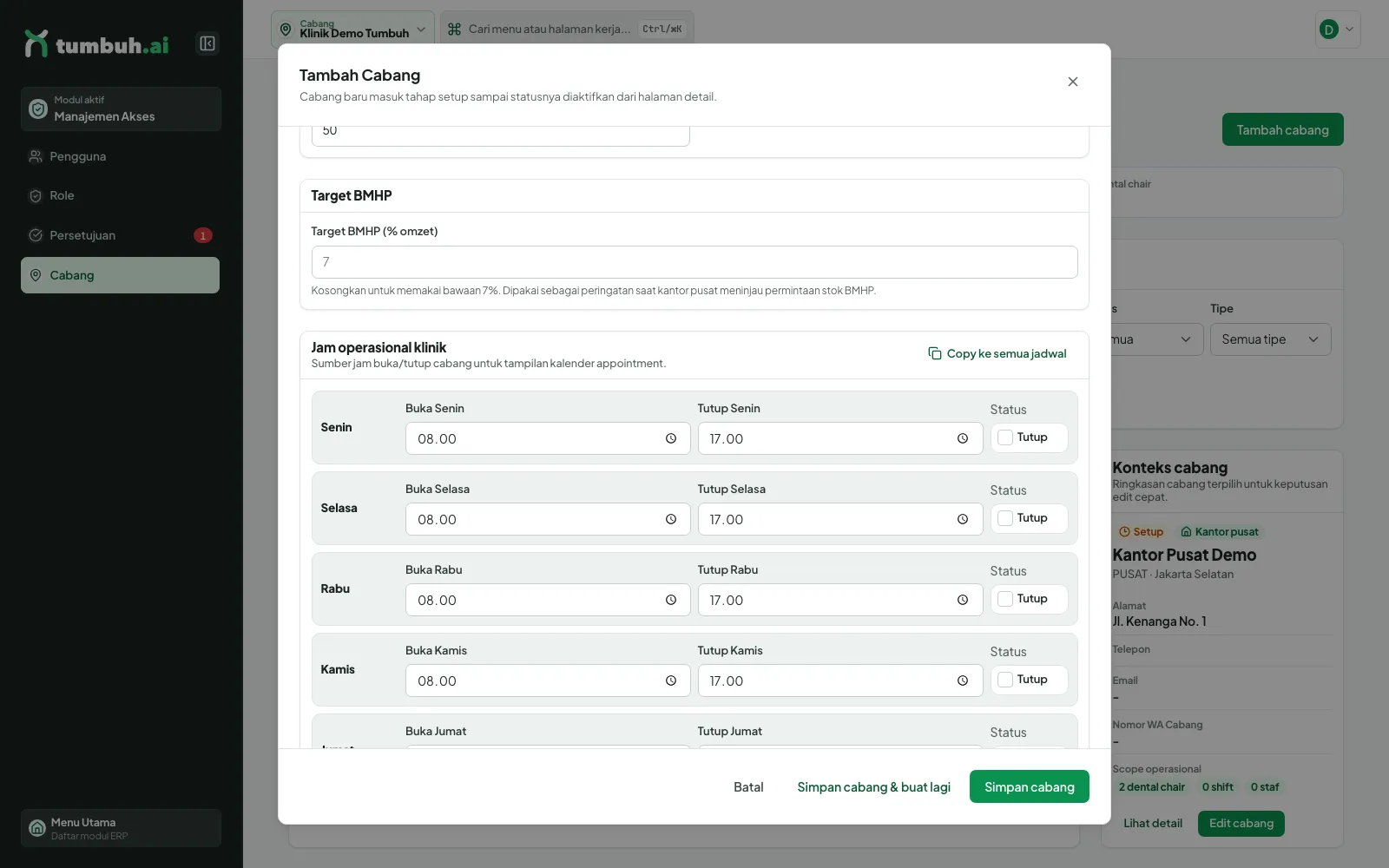This screenshot has width=1389, height=868.
Task: Open the user account menu chevron
Action: (x=1349, y=30)
